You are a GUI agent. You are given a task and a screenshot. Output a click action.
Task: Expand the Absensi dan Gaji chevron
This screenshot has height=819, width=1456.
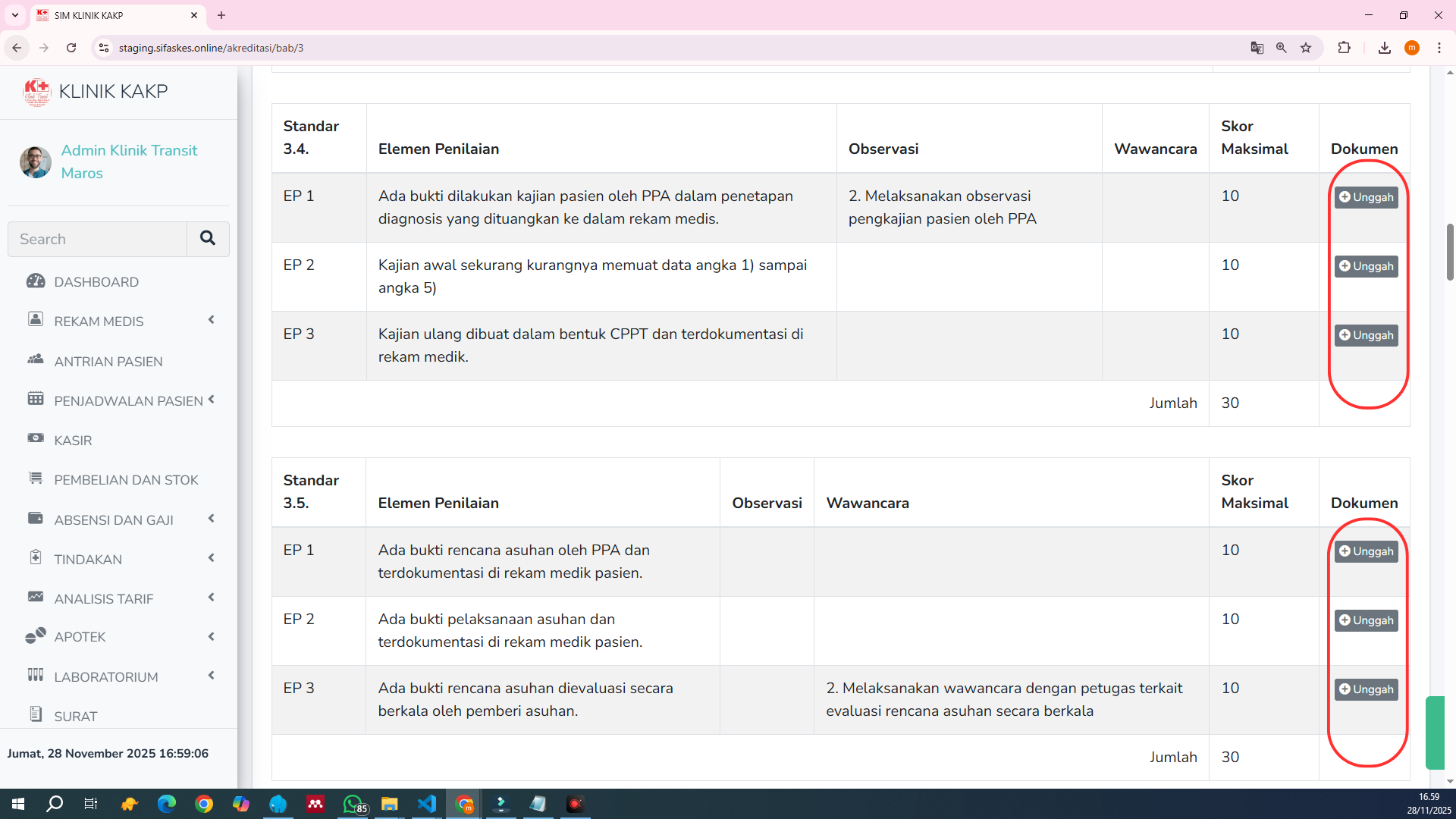coord(212,519)
